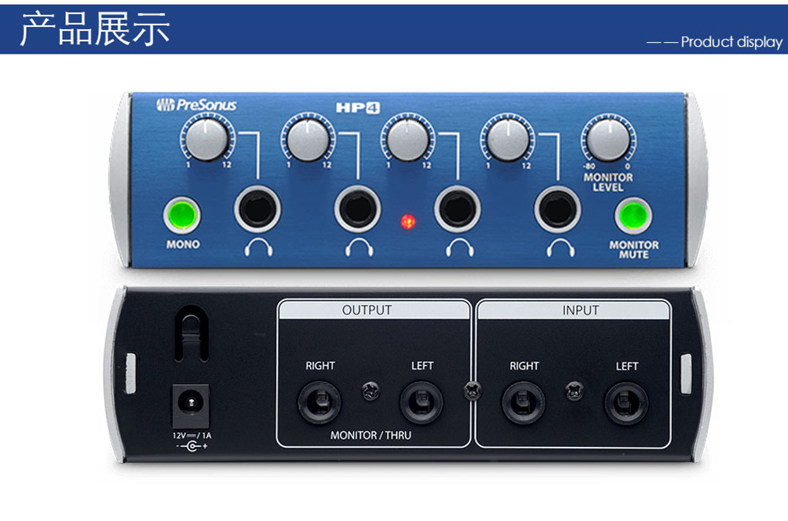Click the MONITOR LEVEL label text
Viewport: 788px width, 521px height.
pos(608,182)
